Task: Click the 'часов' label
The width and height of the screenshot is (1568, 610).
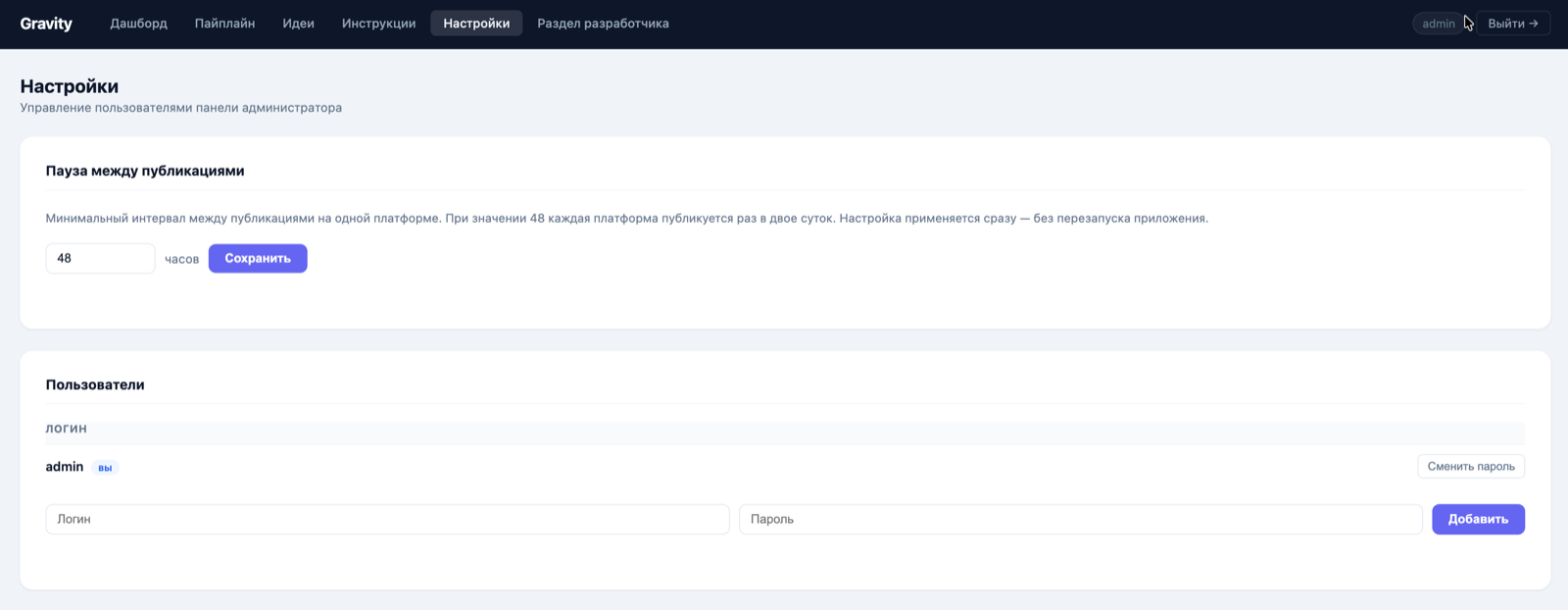Action: pyautogui.click(x=182, y=259)
